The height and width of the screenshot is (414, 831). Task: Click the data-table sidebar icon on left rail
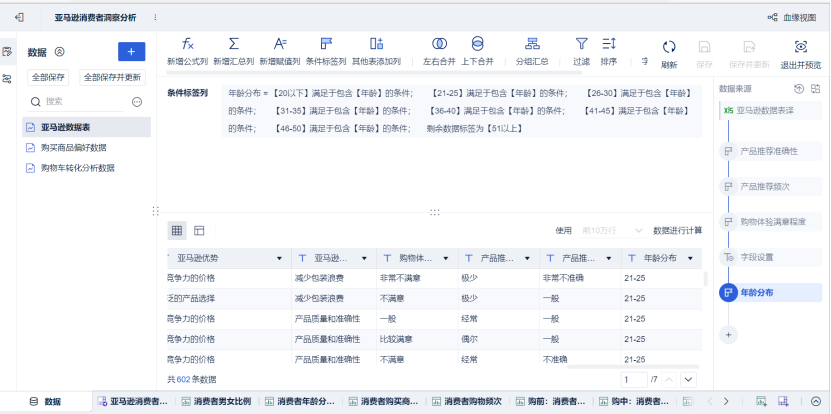[7, 51]
